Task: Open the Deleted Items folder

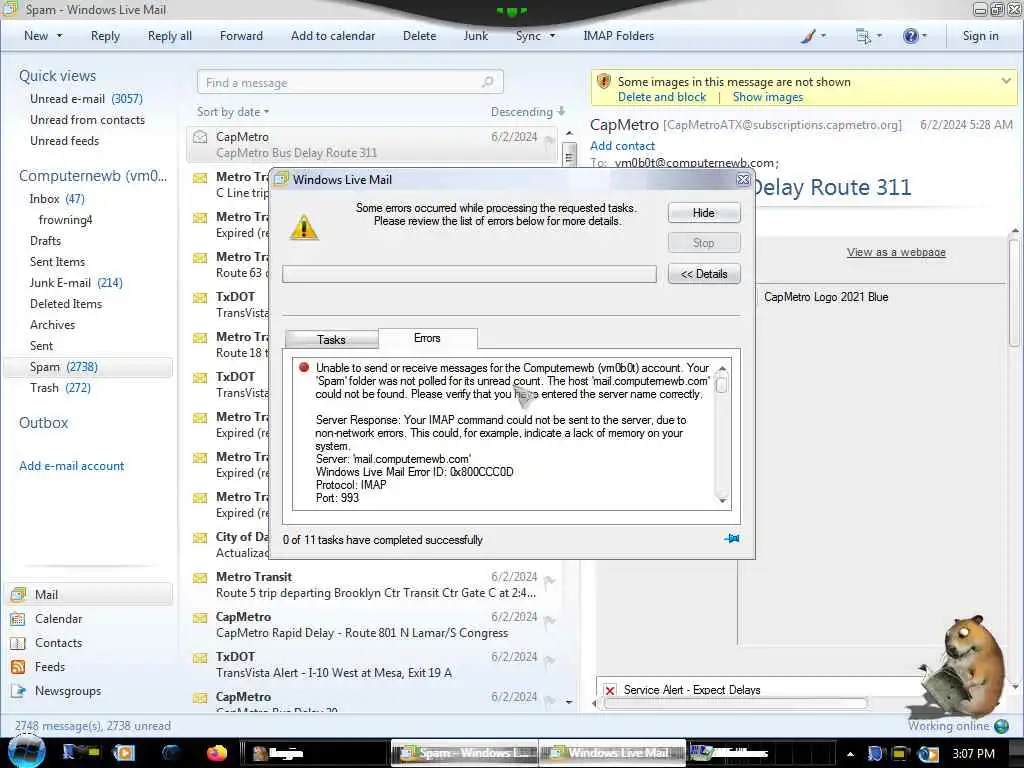Action: (x=66, y=304)
